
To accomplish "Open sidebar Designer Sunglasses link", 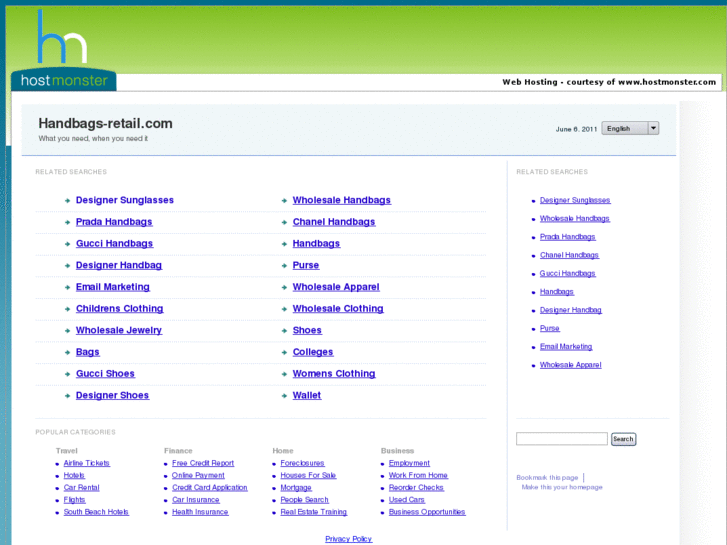I will [x=575, y=200].
